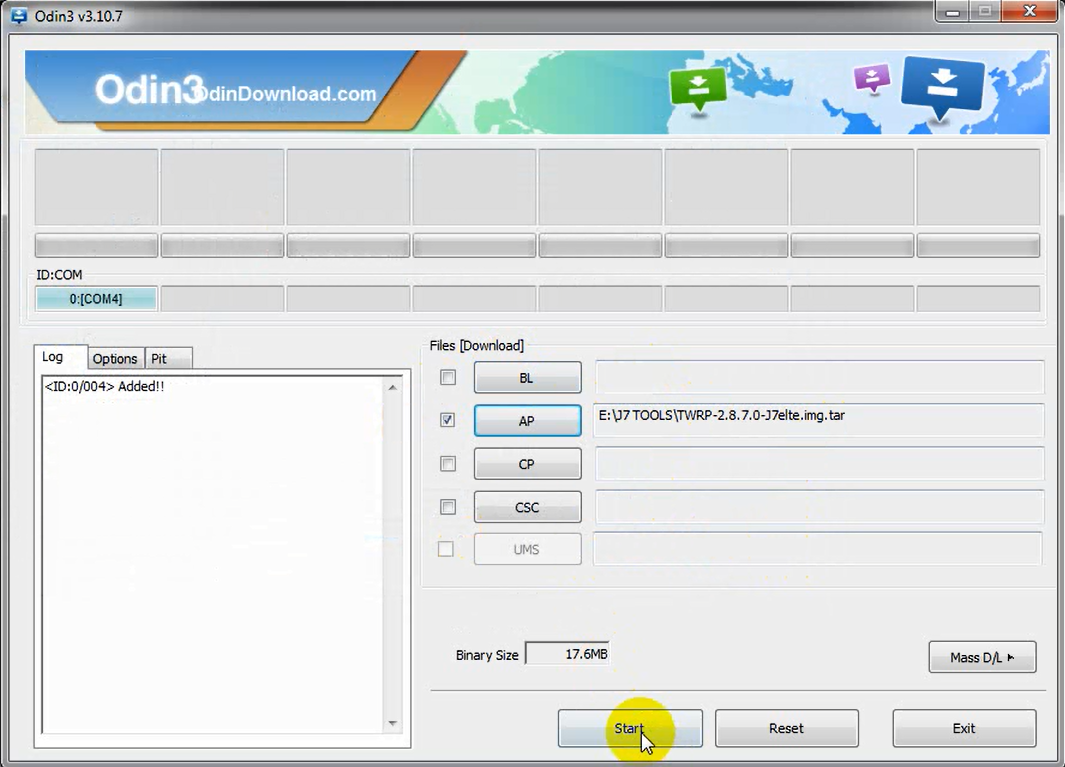The width and height of the screenshot is (1065, 767).
Task: Click the UMS button
Action: coord(528,549)
